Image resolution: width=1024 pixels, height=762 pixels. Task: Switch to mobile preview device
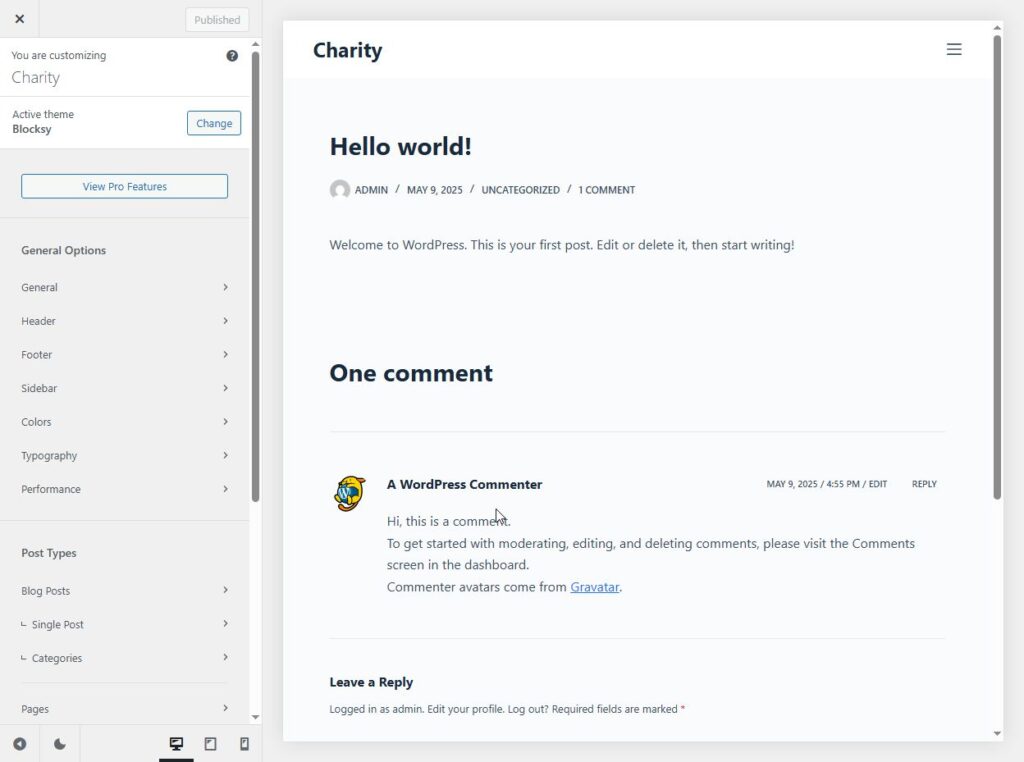click(x=244, y=744)
